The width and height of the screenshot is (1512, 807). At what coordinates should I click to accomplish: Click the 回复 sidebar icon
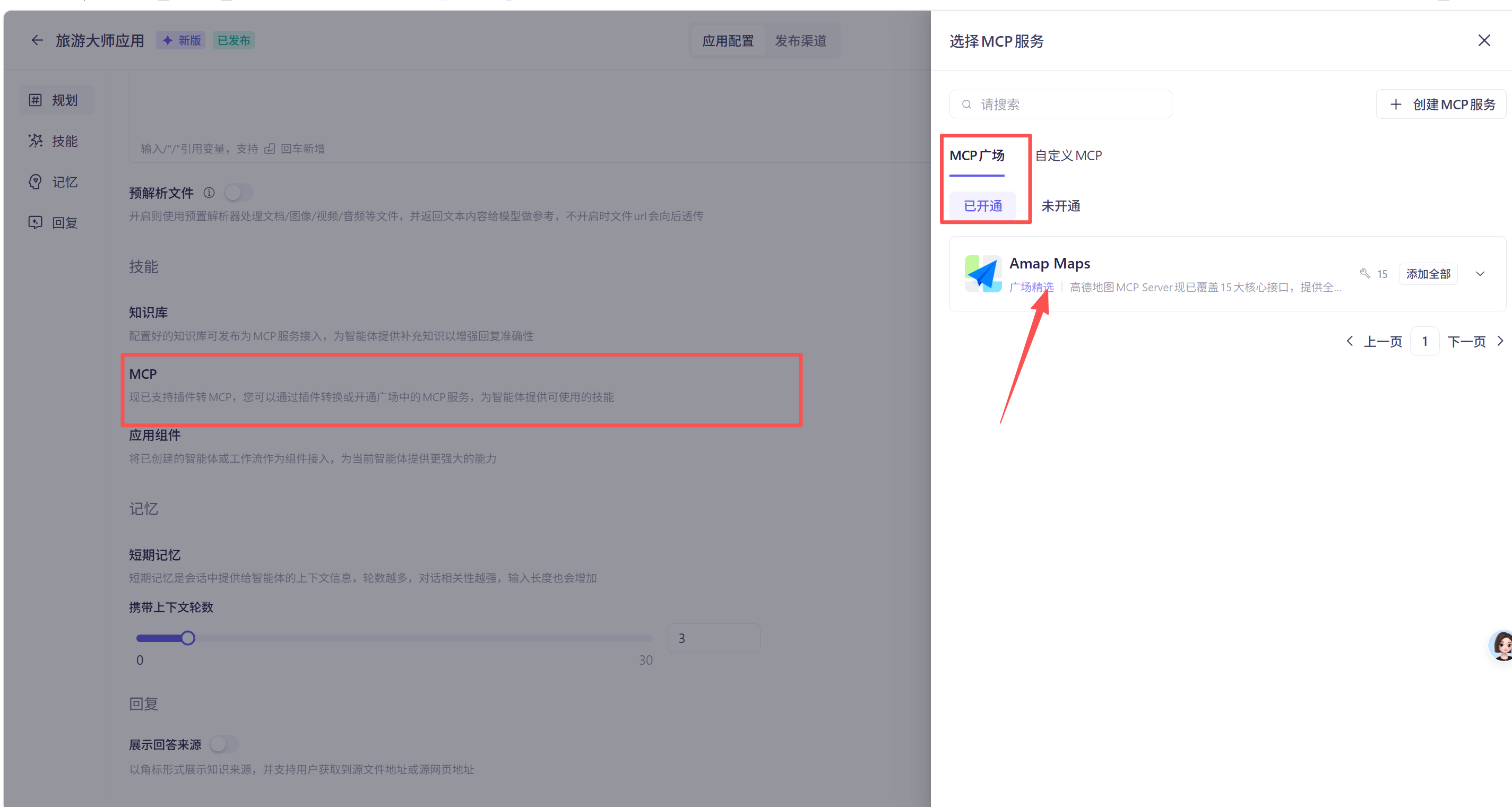tap(35, 222)
